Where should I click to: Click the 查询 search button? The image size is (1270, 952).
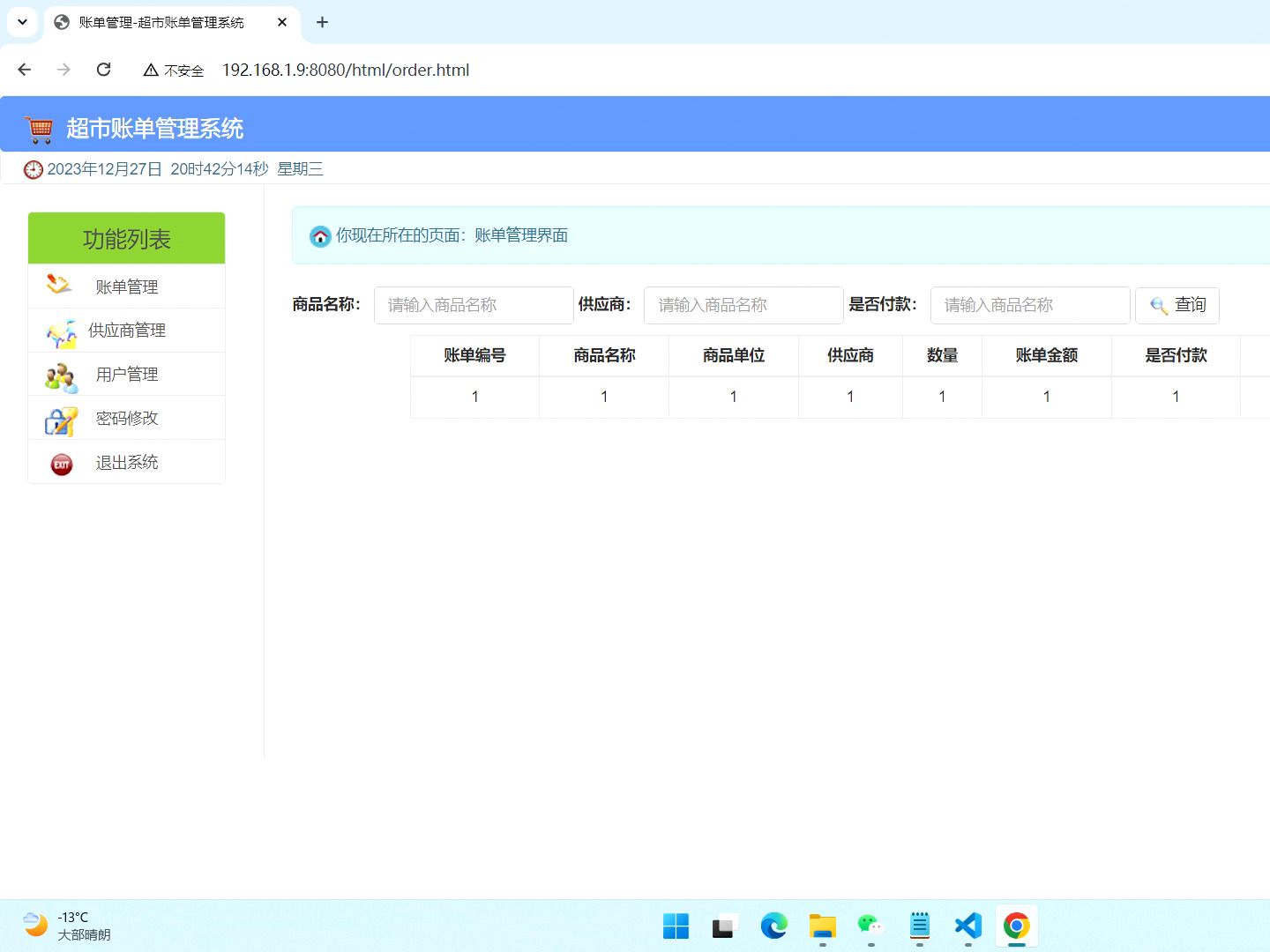[1177, 305]
